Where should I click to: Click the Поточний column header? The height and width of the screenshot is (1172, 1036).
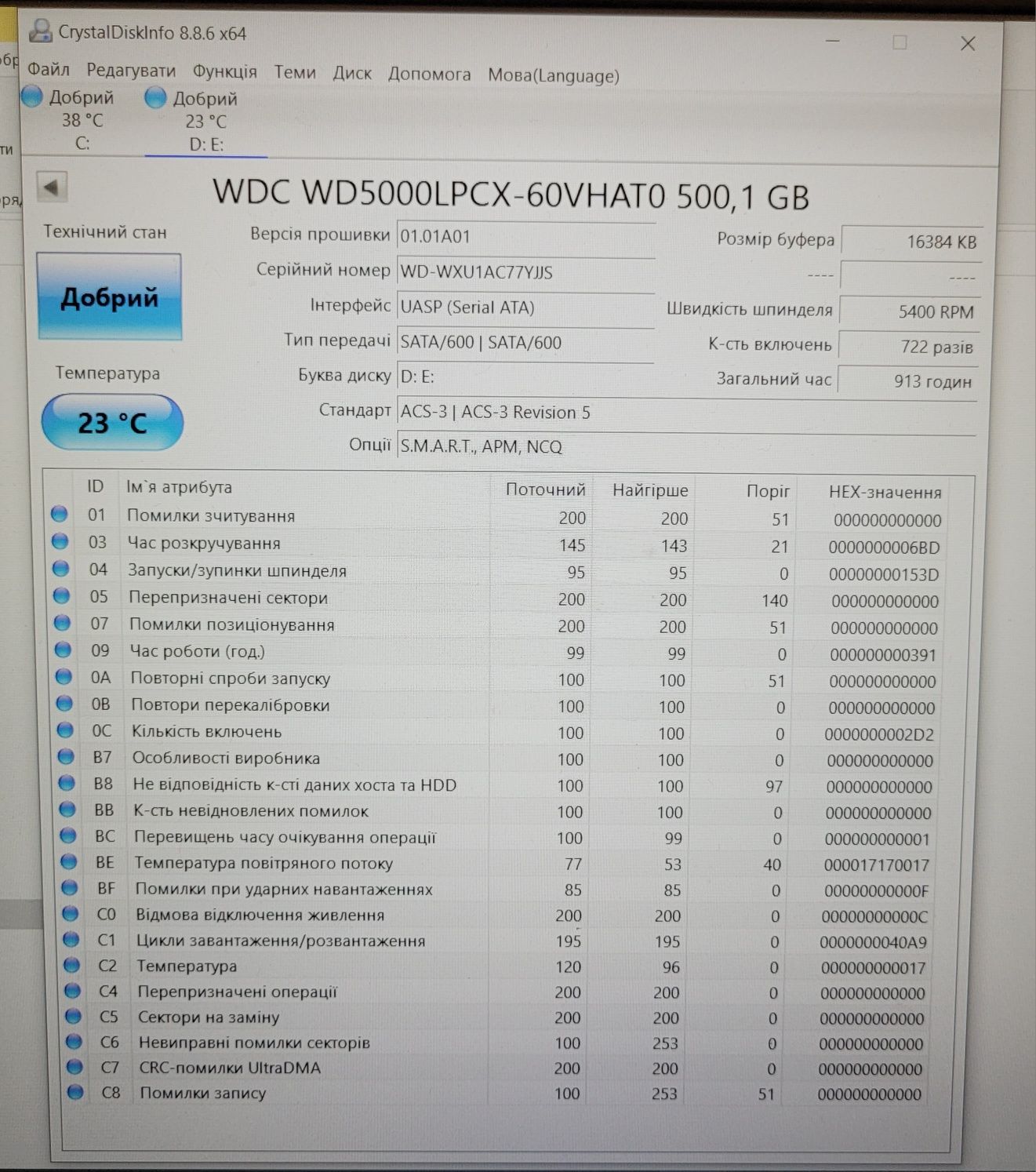coord(545,490)
